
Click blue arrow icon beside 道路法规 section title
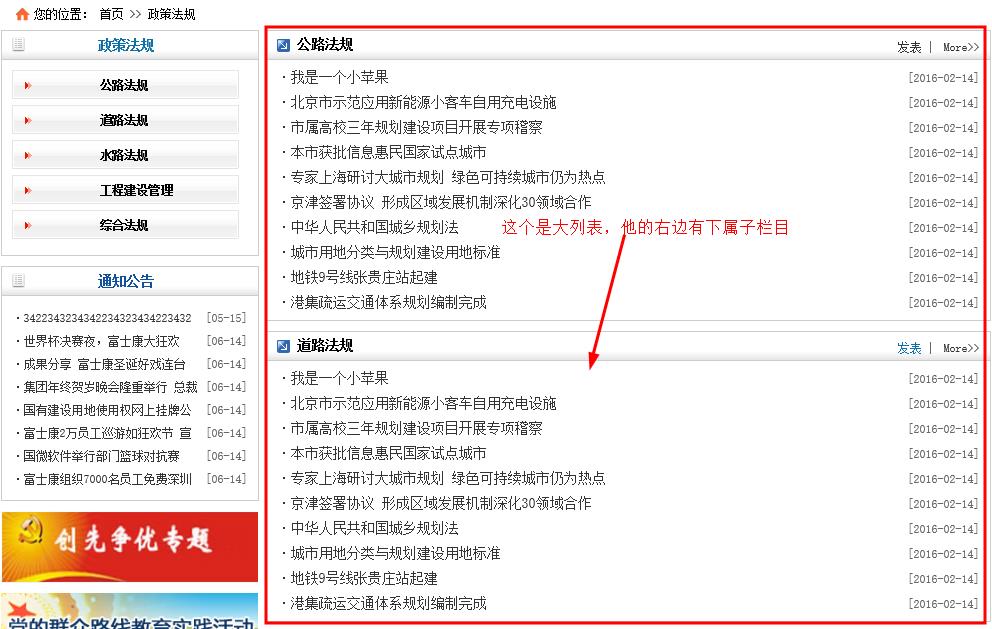click(x=283, y=346)
